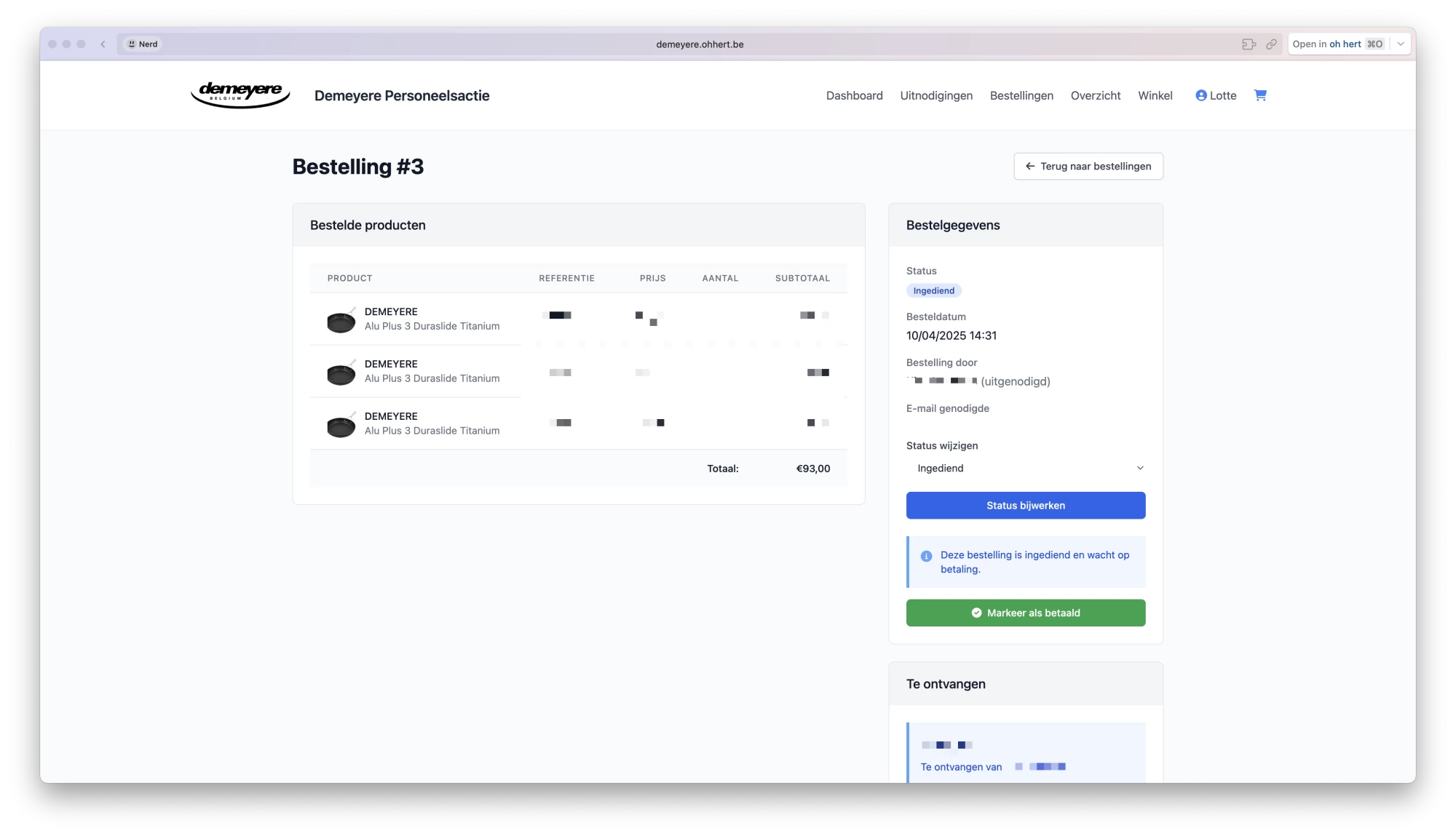Viewport: 1456px width, 836px height.
Task: Click the copy link icon
Action: pyautogui.click(x=1271, y=44)
